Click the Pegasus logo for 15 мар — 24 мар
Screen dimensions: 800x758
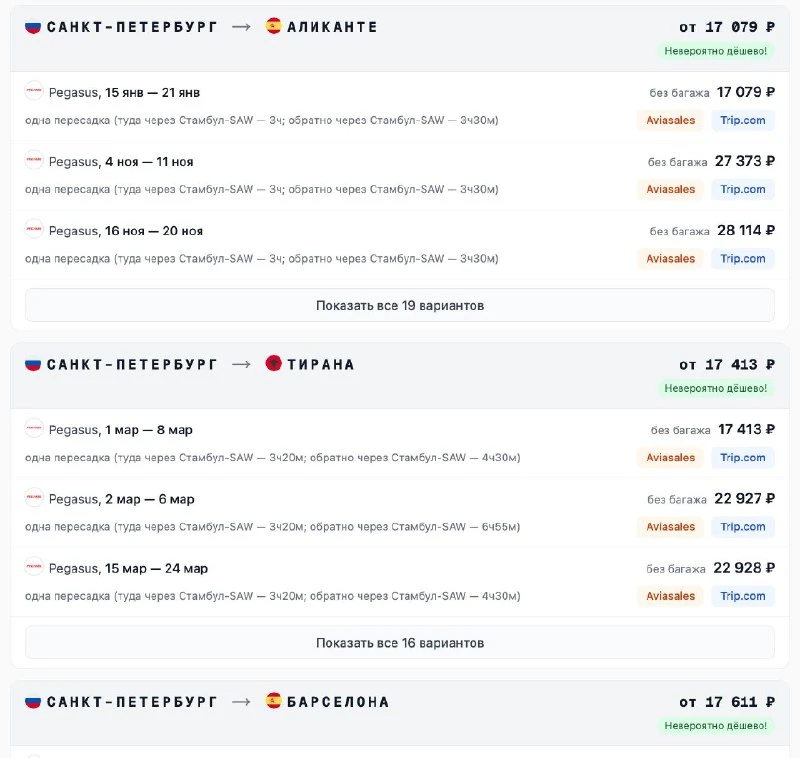(34, 566)
